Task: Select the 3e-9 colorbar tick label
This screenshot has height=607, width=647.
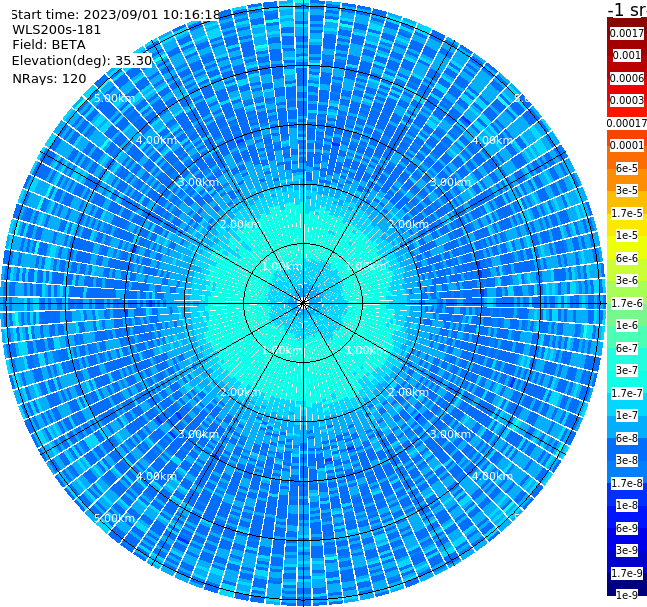Action: click(627, 550)
